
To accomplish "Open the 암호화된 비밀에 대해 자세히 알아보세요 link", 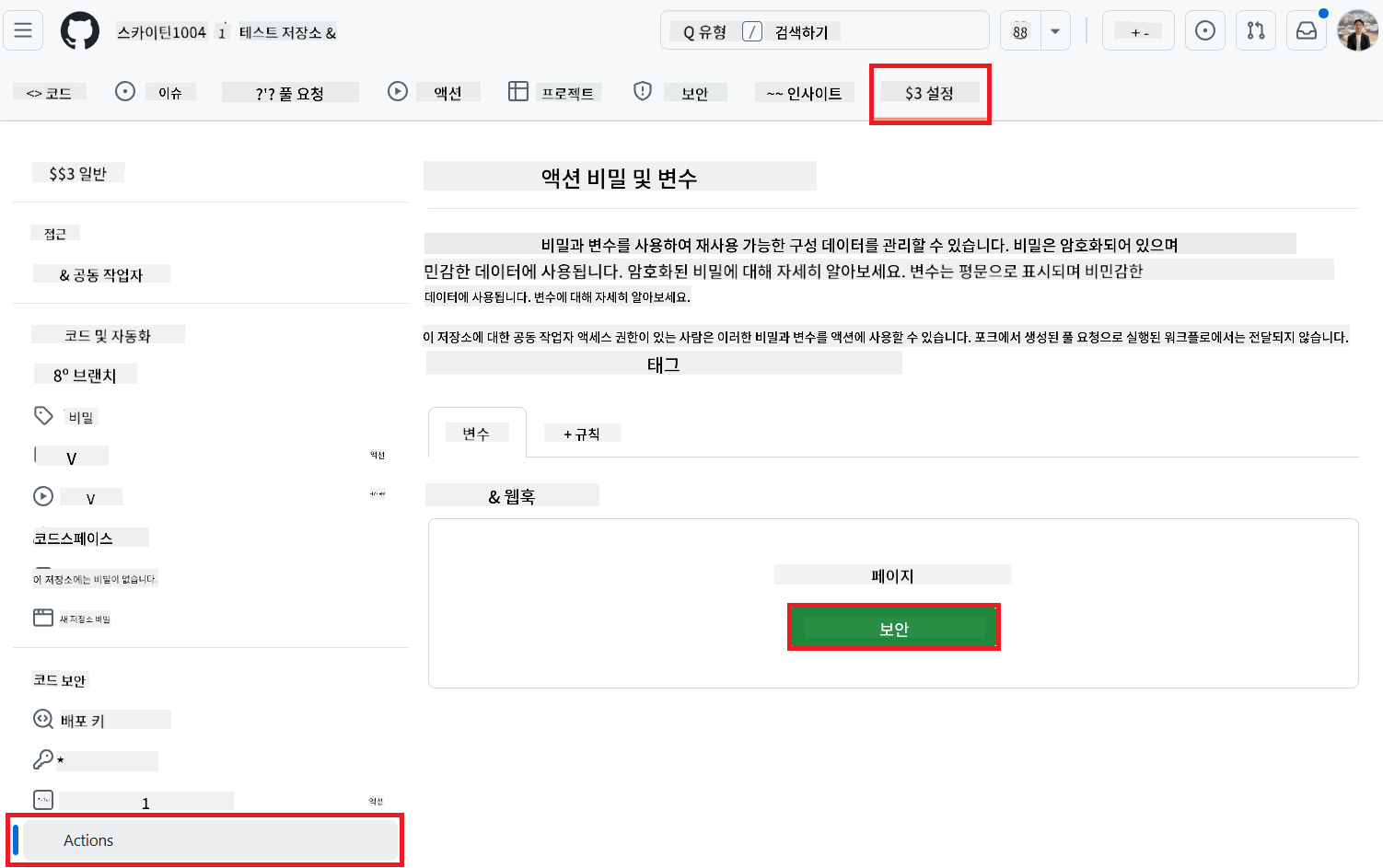I will tap(766, 271).
